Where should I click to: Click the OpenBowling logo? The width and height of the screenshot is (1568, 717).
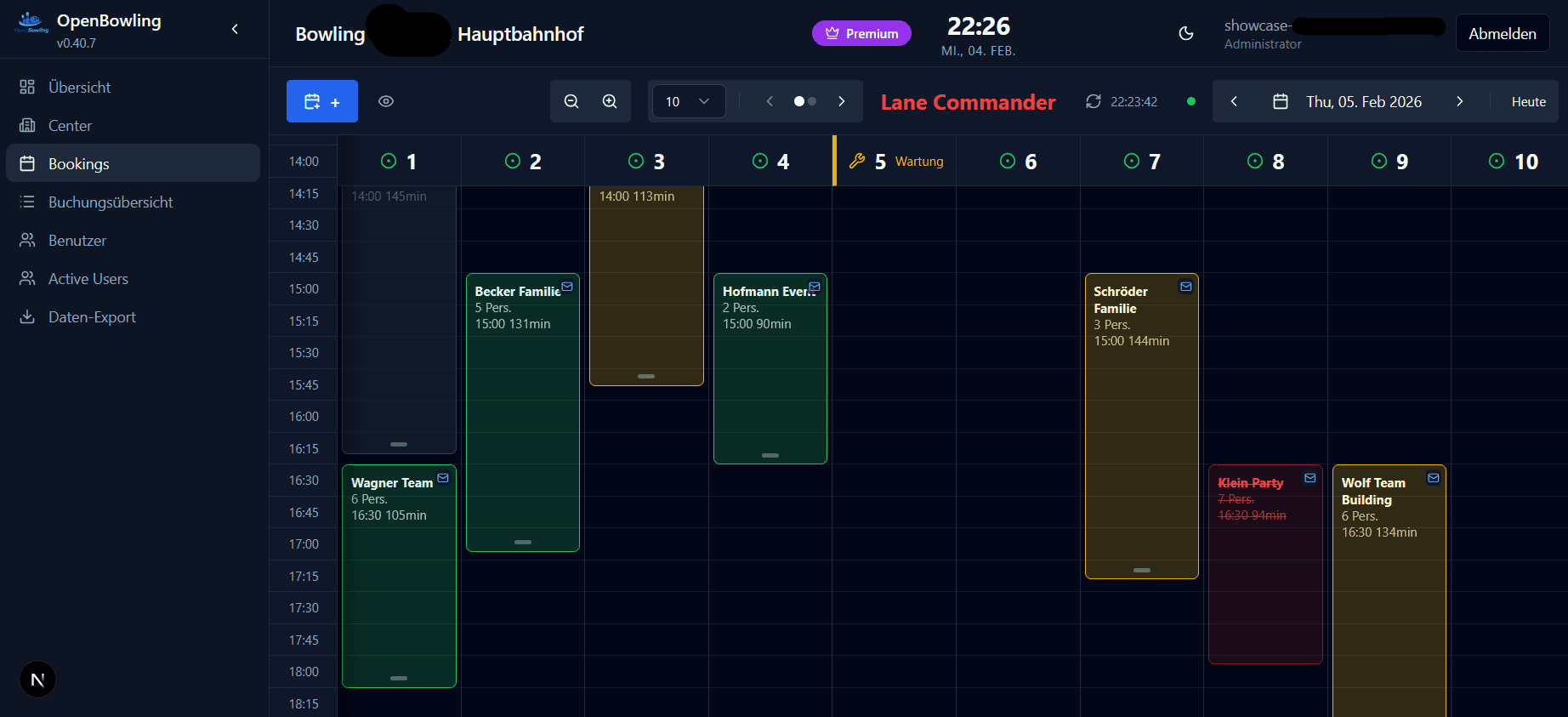point(31,22)
